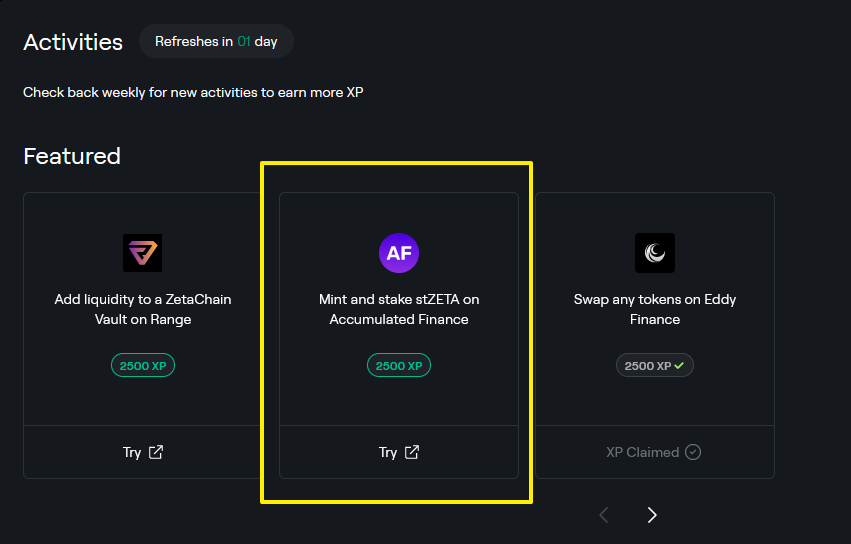Image resolution: width=851 pixels, height=544 pixels.
Task: Select "Swap any tokens on Eddy Finance" text
Action: [x=655, y=309]
